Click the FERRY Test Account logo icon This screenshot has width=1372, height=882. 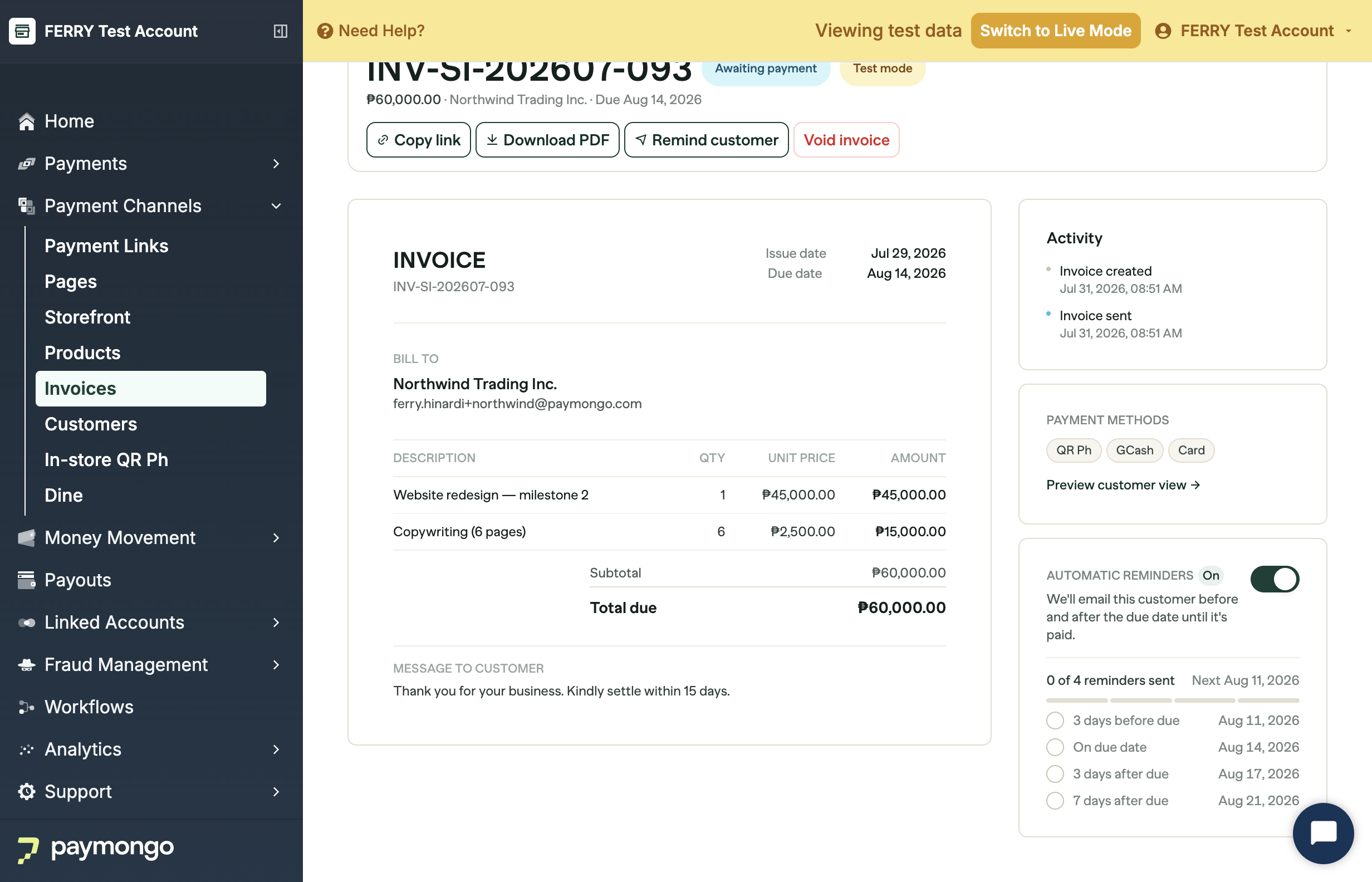[22, 31]
